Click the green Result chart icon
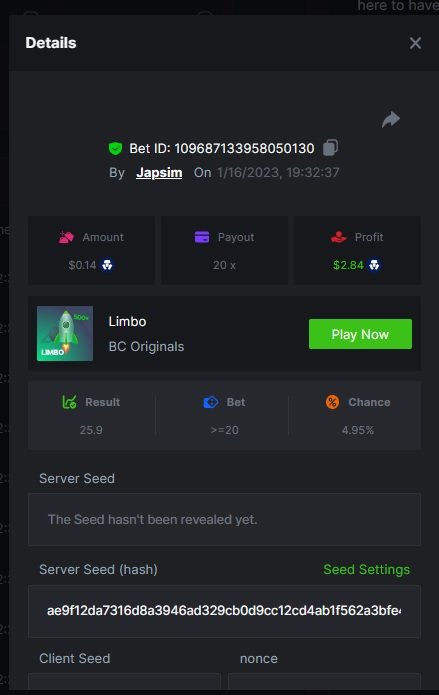Viewport: 439px width, 695px height. (x=69, y=402)
